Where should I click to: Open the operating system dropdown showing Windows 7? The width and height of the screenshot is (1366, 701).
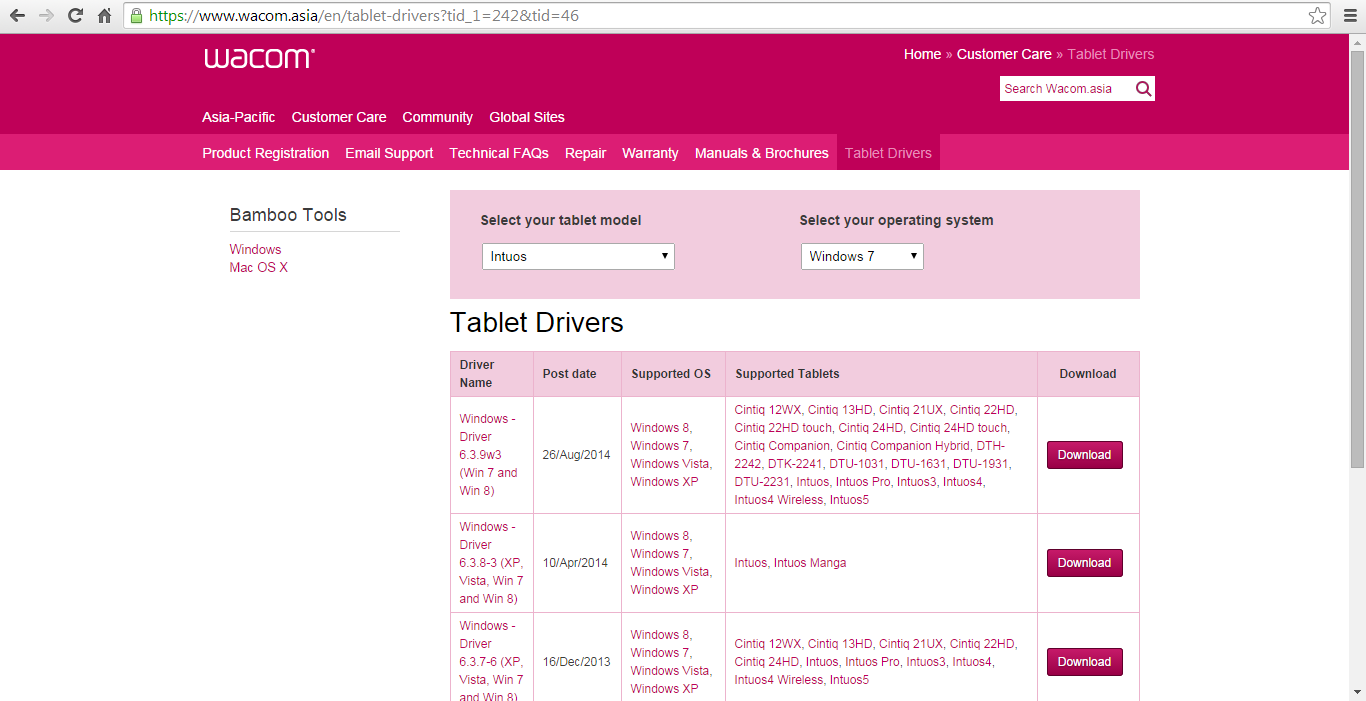862,257
